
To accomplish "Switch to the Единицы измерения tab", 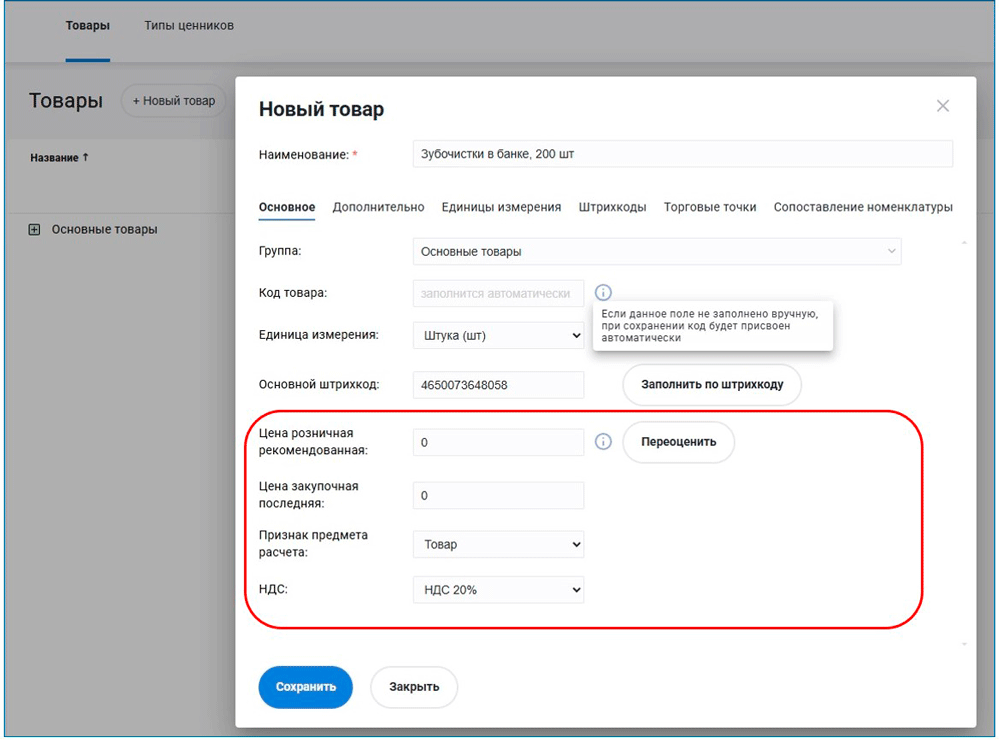I will [x=501, y=207].
